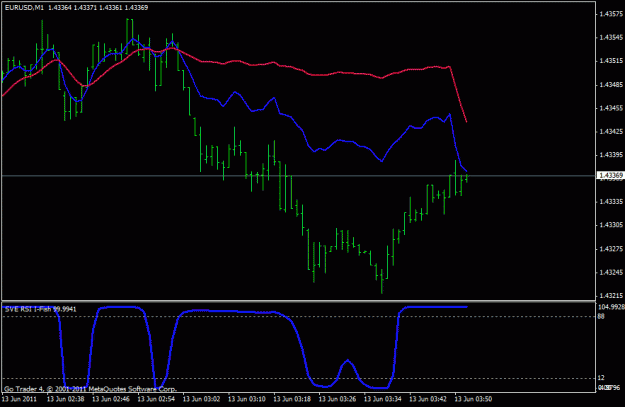Click time axis label 13 Jun 02:38
Viewport: 625px width, 407px height.
point(65,399)
